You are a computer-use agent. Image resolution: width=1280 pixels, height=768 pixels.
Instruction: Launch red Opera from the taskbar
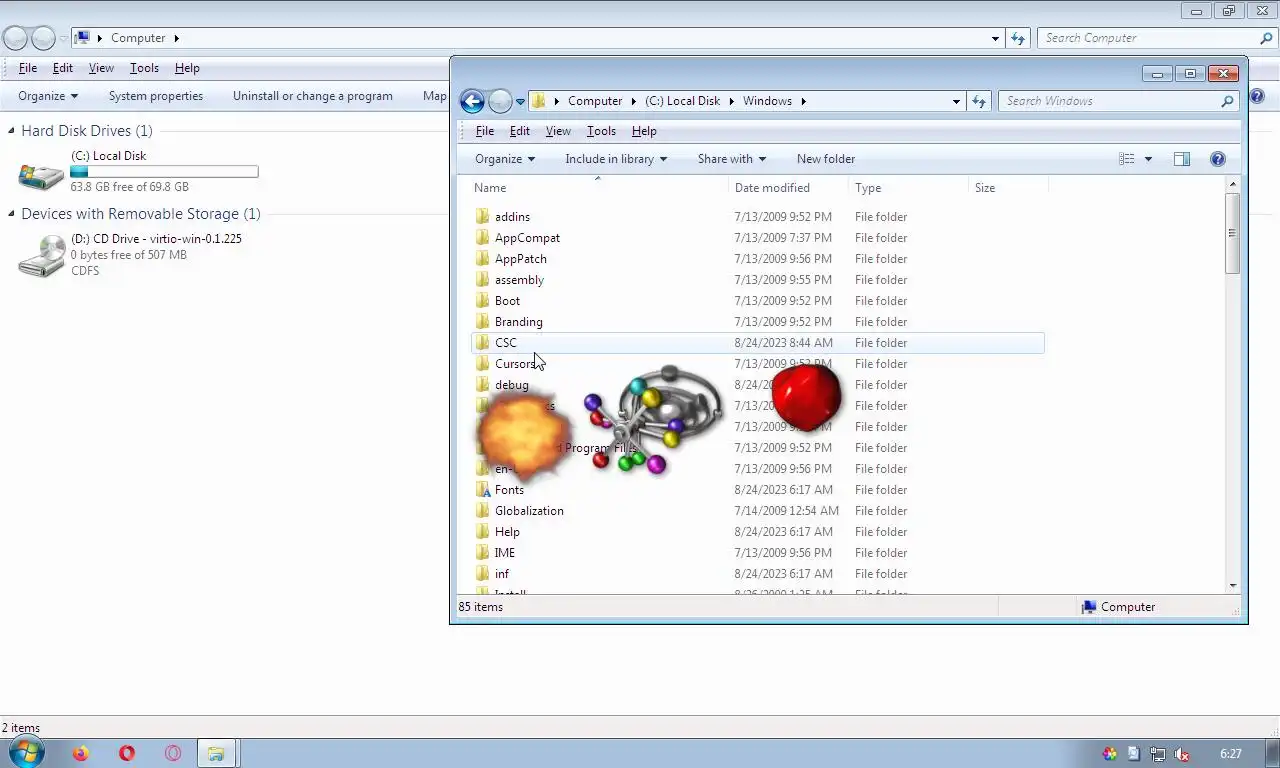point(127,754)
